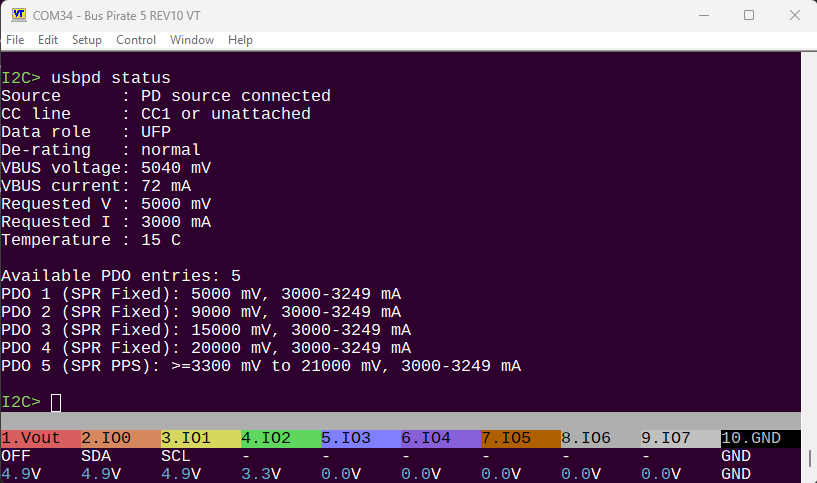Click the PDO 5 SPR PPS line

pyautogui.click(x=260, y=366)
